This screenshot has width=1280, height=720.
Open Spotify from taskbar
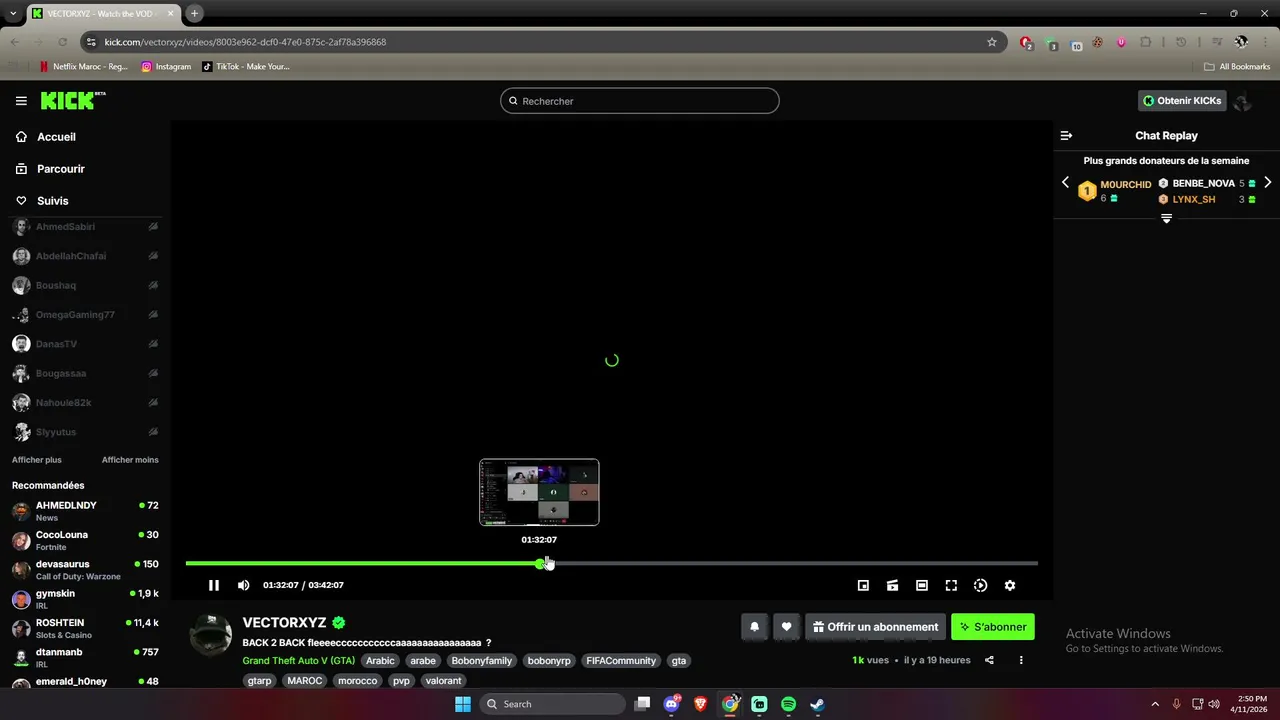[x=788, y=704]
